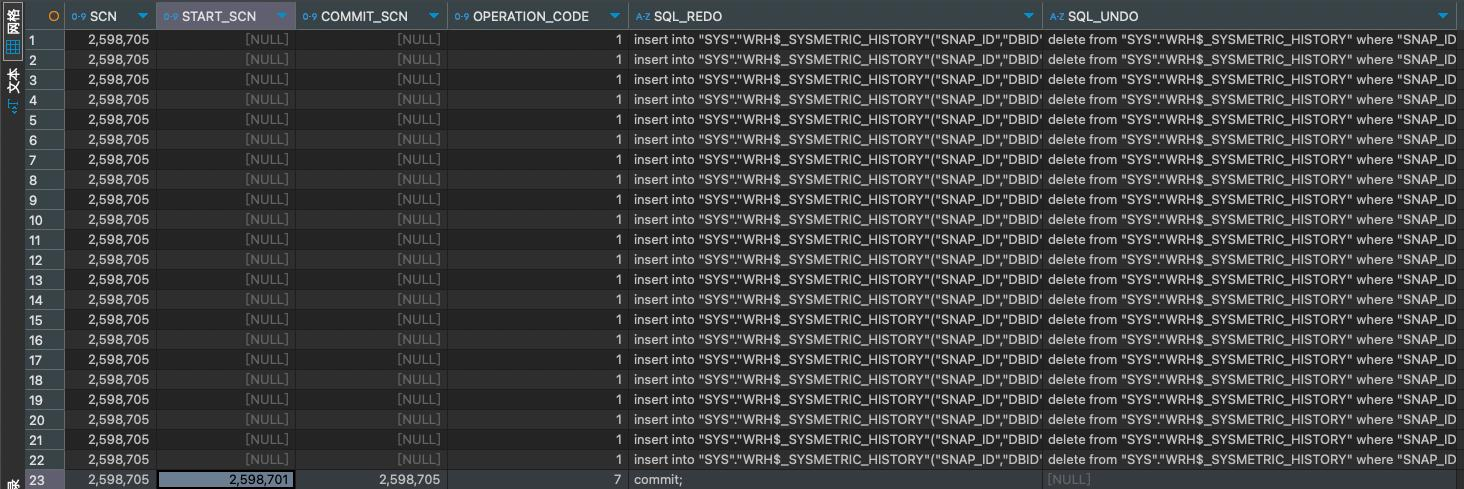
Task: Select row number 19 header
Action: tap(45, 400)
